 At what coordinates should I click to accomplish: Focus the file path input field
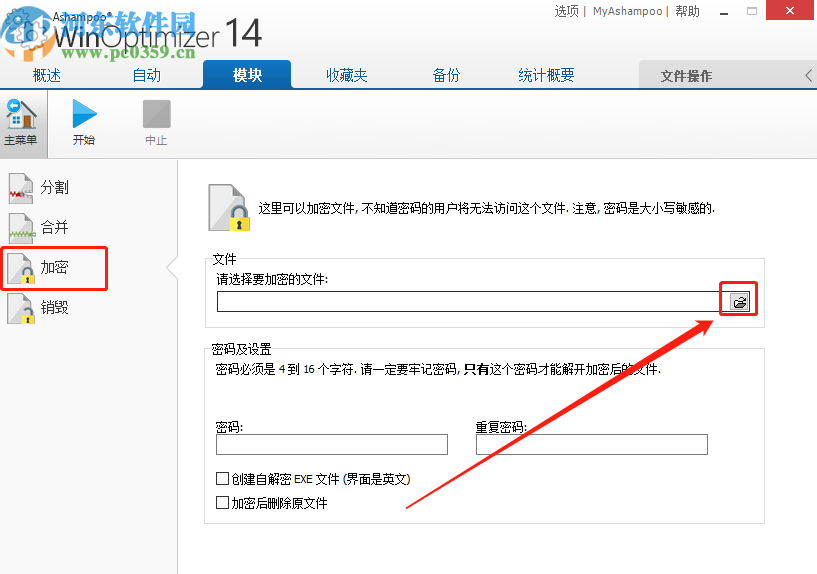click(473, 302)
